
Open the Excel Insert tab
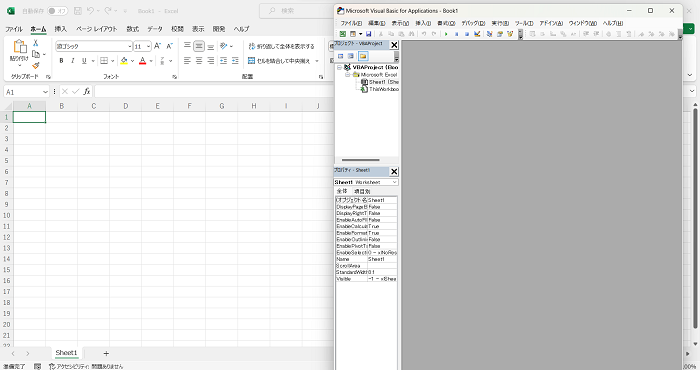coord(61,29)
